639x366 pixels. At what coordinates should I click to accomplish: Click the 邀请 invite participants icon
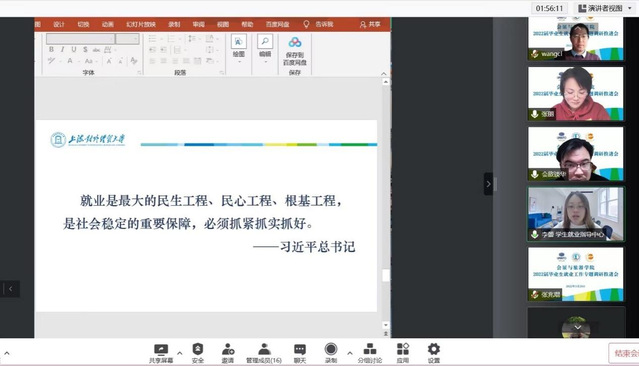tap(228, 353)
